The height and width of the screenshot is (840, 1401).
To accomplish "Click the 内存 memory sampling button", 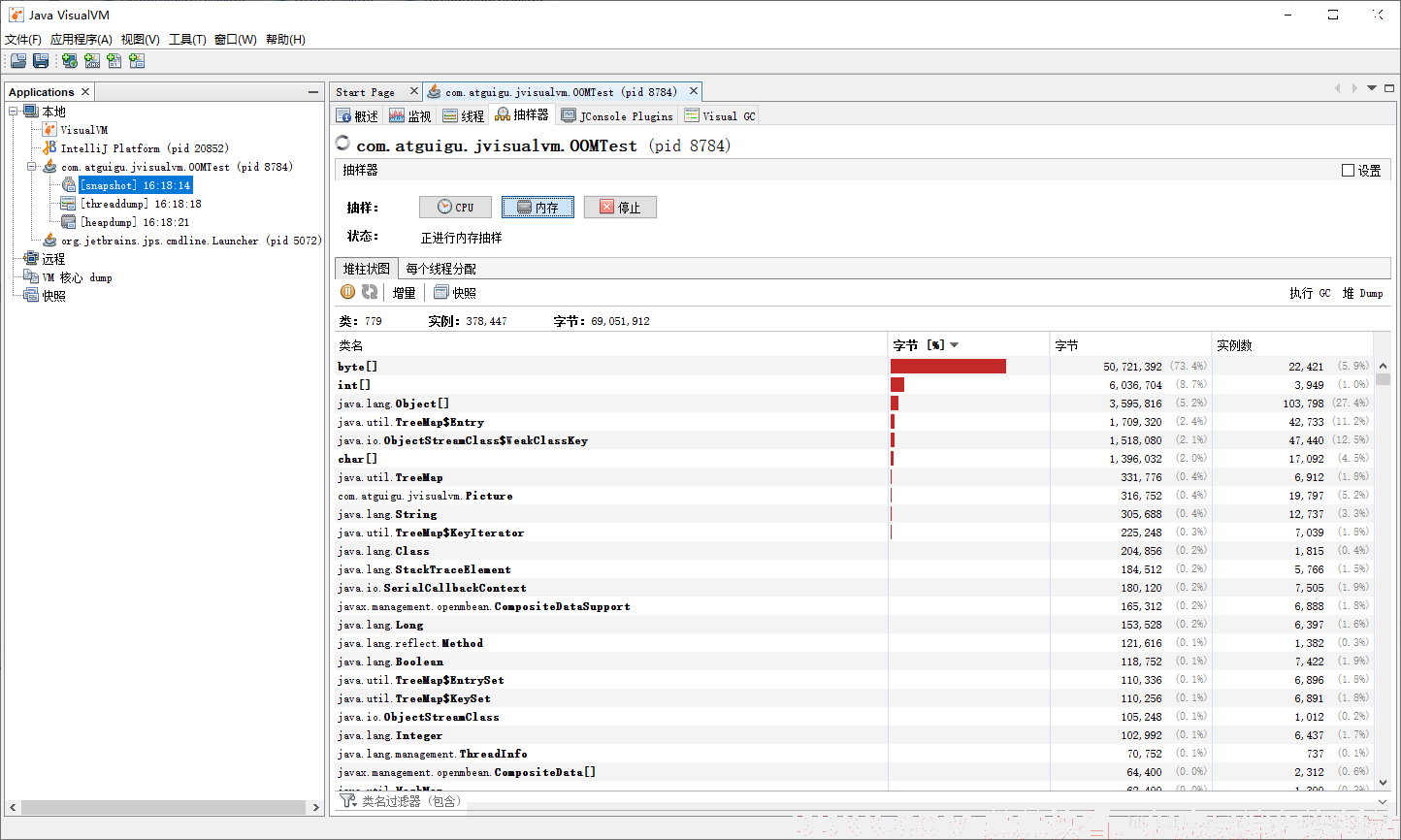I will pyautogui.click(x=538, y=208).
